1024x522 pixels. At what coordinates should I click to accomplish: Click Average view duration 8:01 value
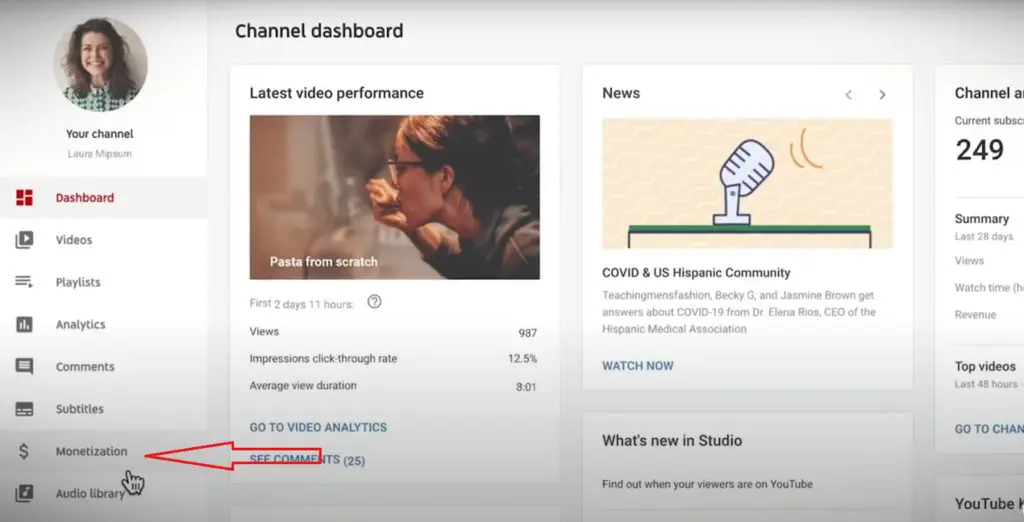tap(526, 387)
